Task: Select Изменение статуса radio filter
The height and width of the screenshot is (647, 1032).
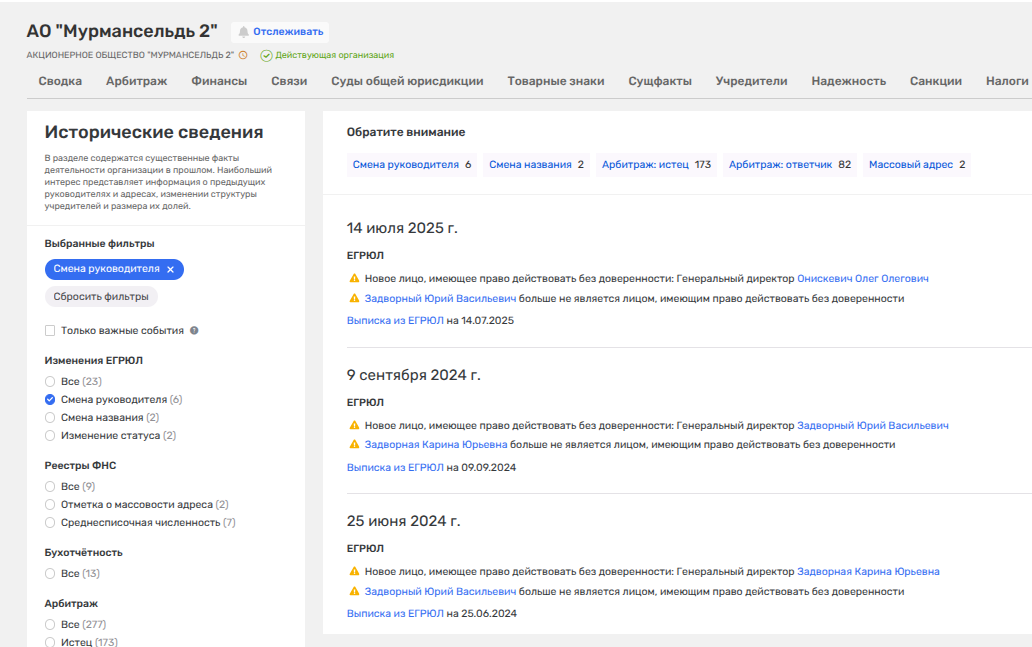Action: click(x=50, y=436)
